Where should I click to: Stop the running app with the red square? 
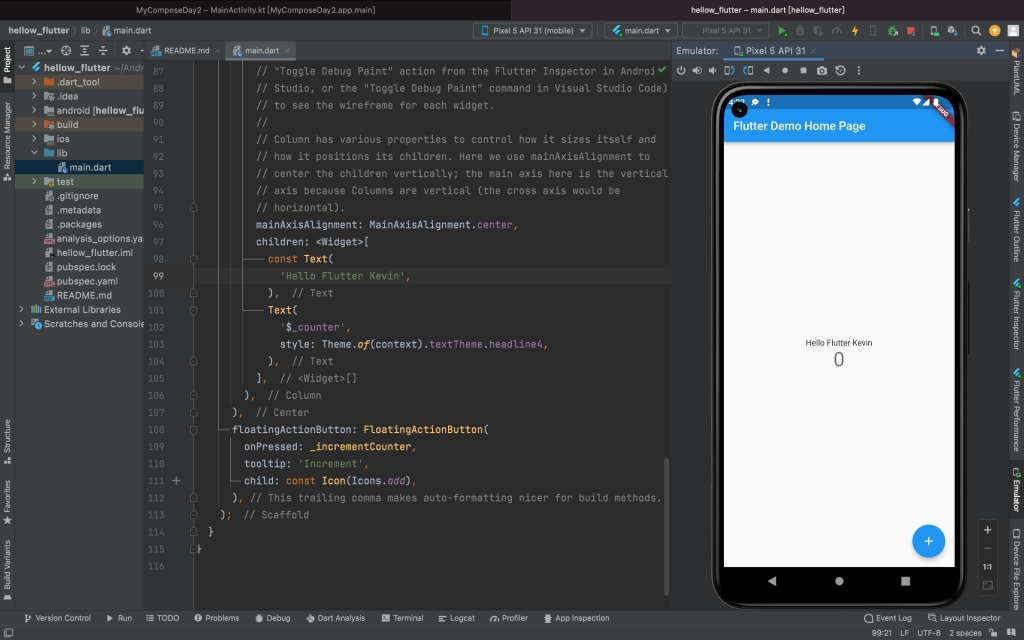click(910, 31)
